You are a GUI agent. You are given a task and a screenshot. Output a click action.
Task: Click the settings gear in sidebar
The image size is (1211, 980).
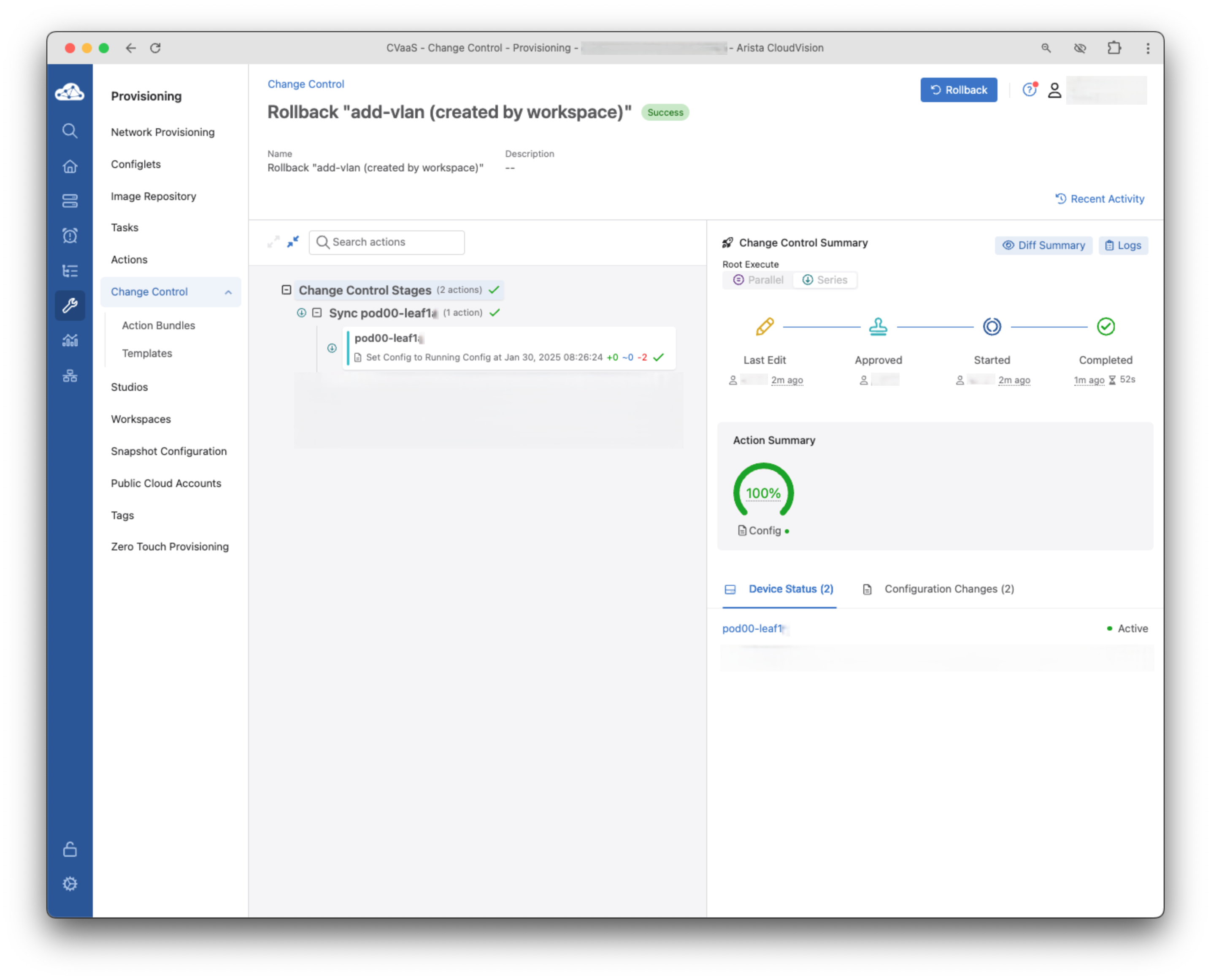coord(69,883)
